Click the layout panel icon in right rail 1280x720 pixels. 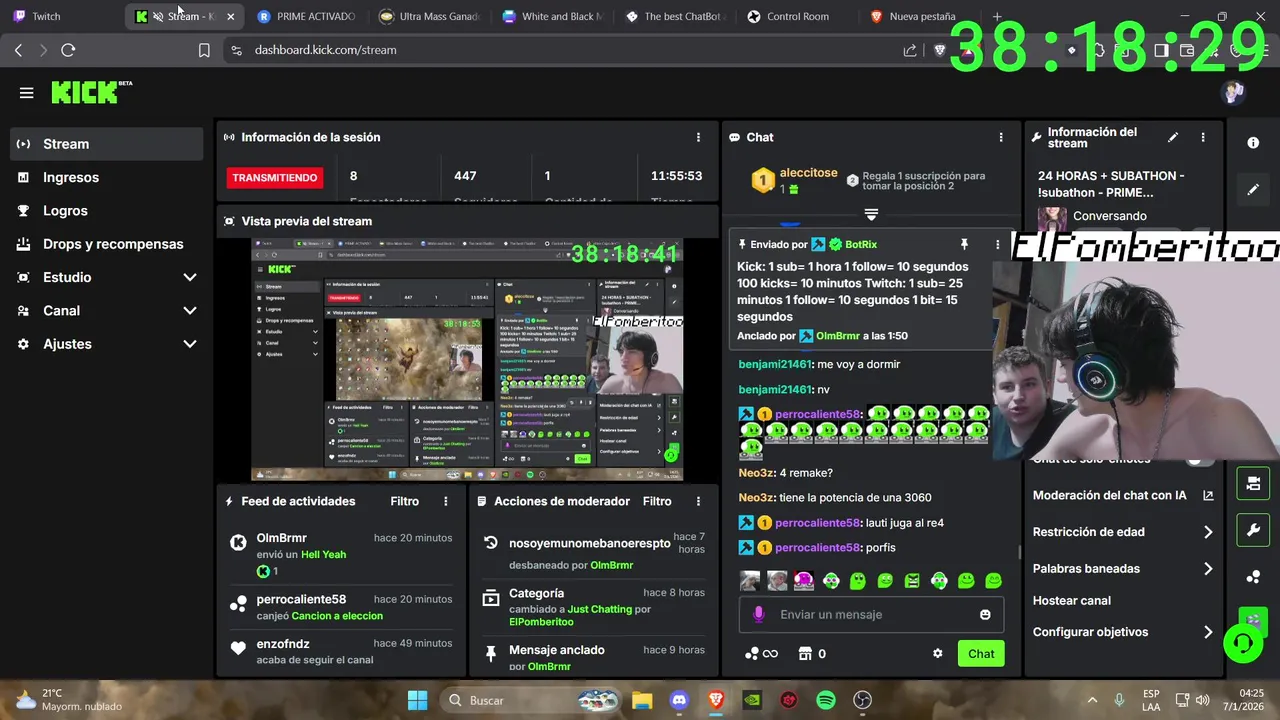coord(1253,484)
